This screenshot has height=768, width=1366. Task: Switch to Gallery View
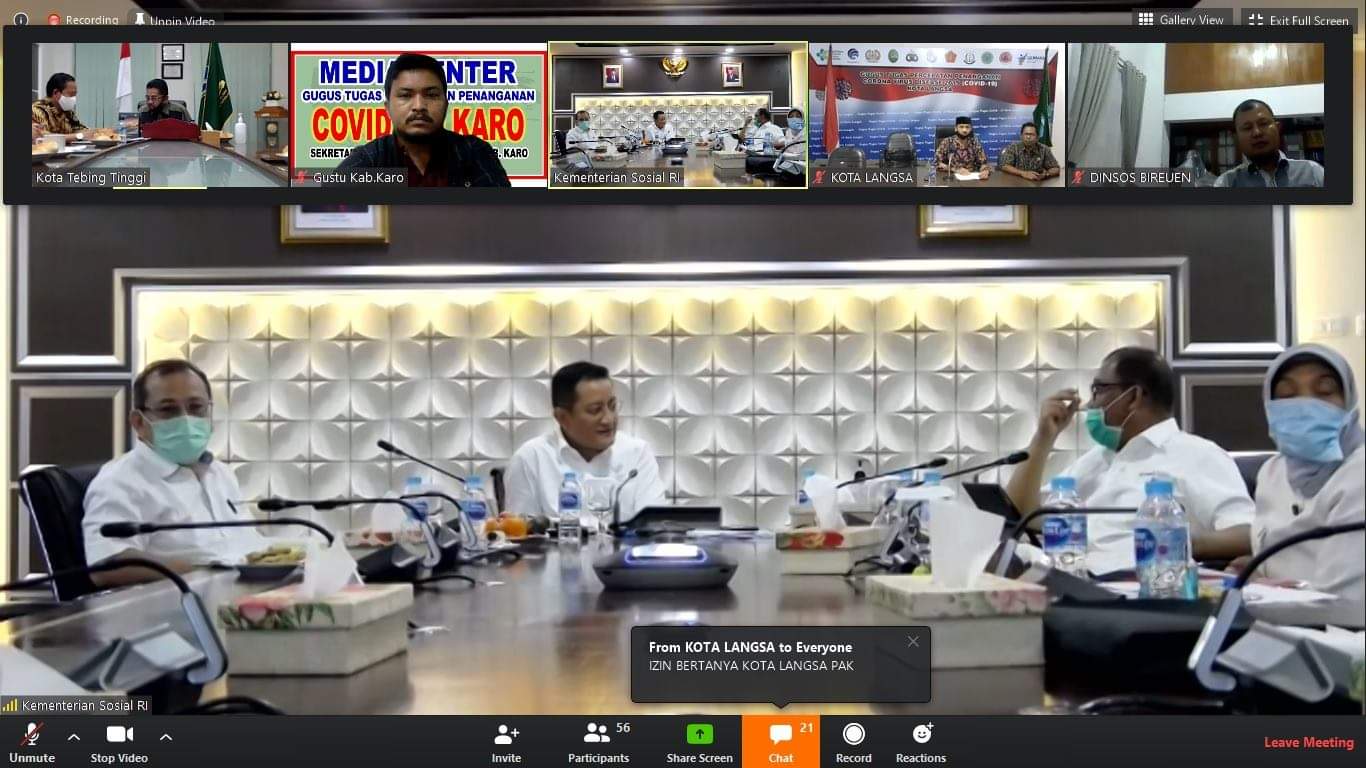1182,19
